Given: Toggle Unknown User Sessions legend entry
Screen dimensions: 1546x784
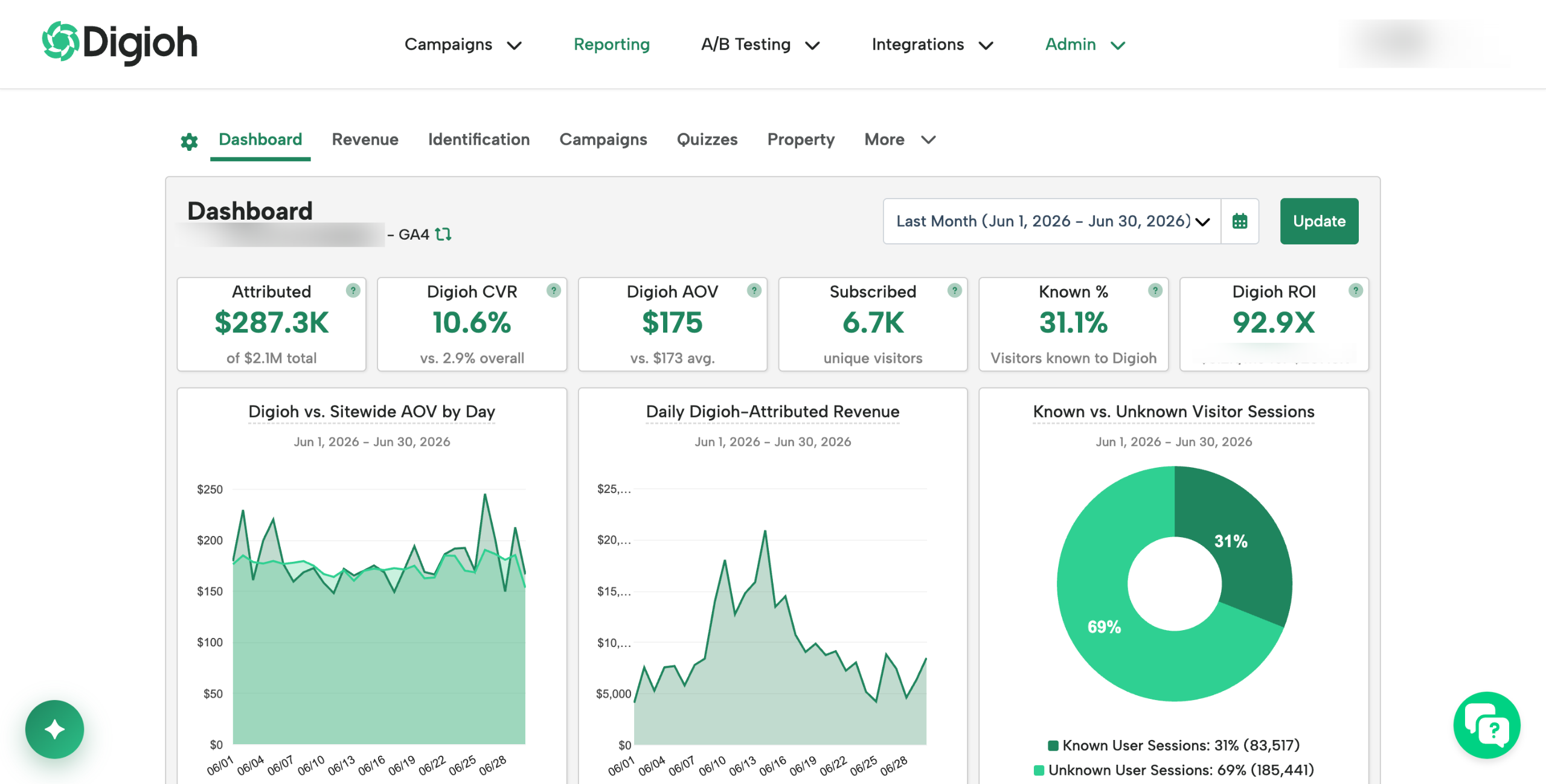Looking at the screenshot, I should tap(1174, 770).
